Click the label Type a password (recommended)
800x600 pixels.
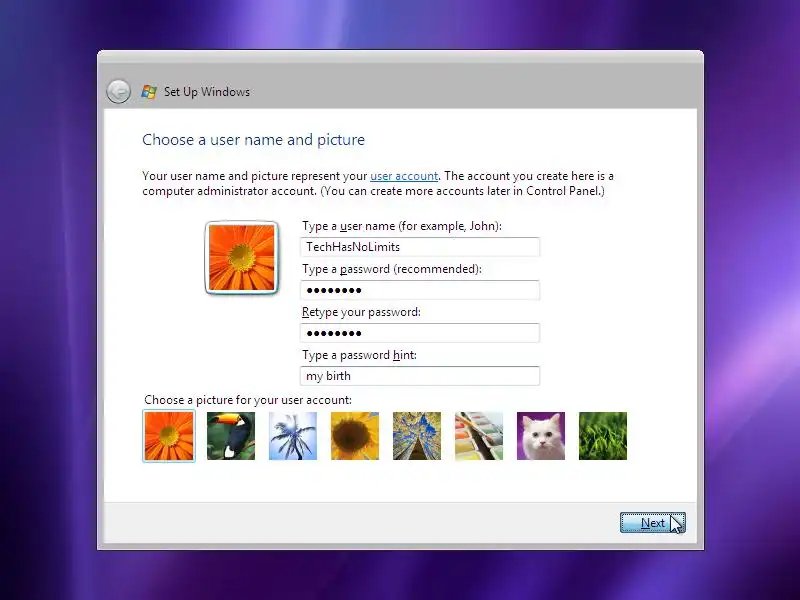tap(392, 269)
